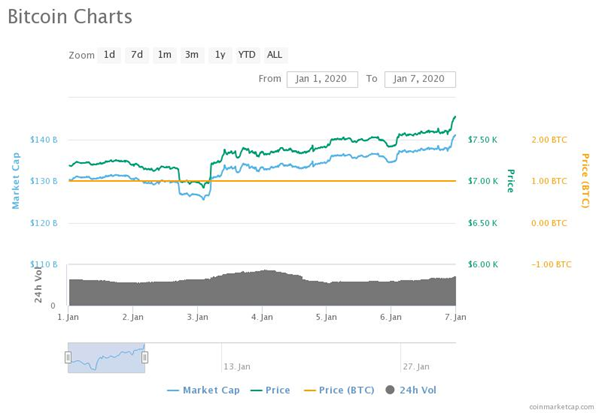Image resolution: width=602 pixels, height=413 pixels.
Task: Click the left navigator range handle
Action: (68, 357)
